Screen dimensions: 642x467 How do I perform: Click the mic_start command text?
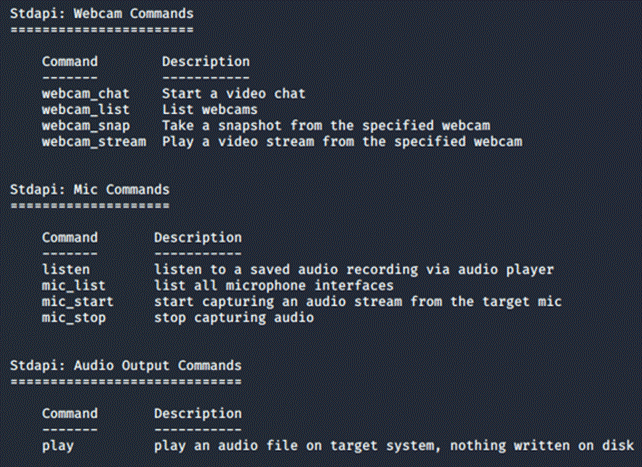(78, 301)
